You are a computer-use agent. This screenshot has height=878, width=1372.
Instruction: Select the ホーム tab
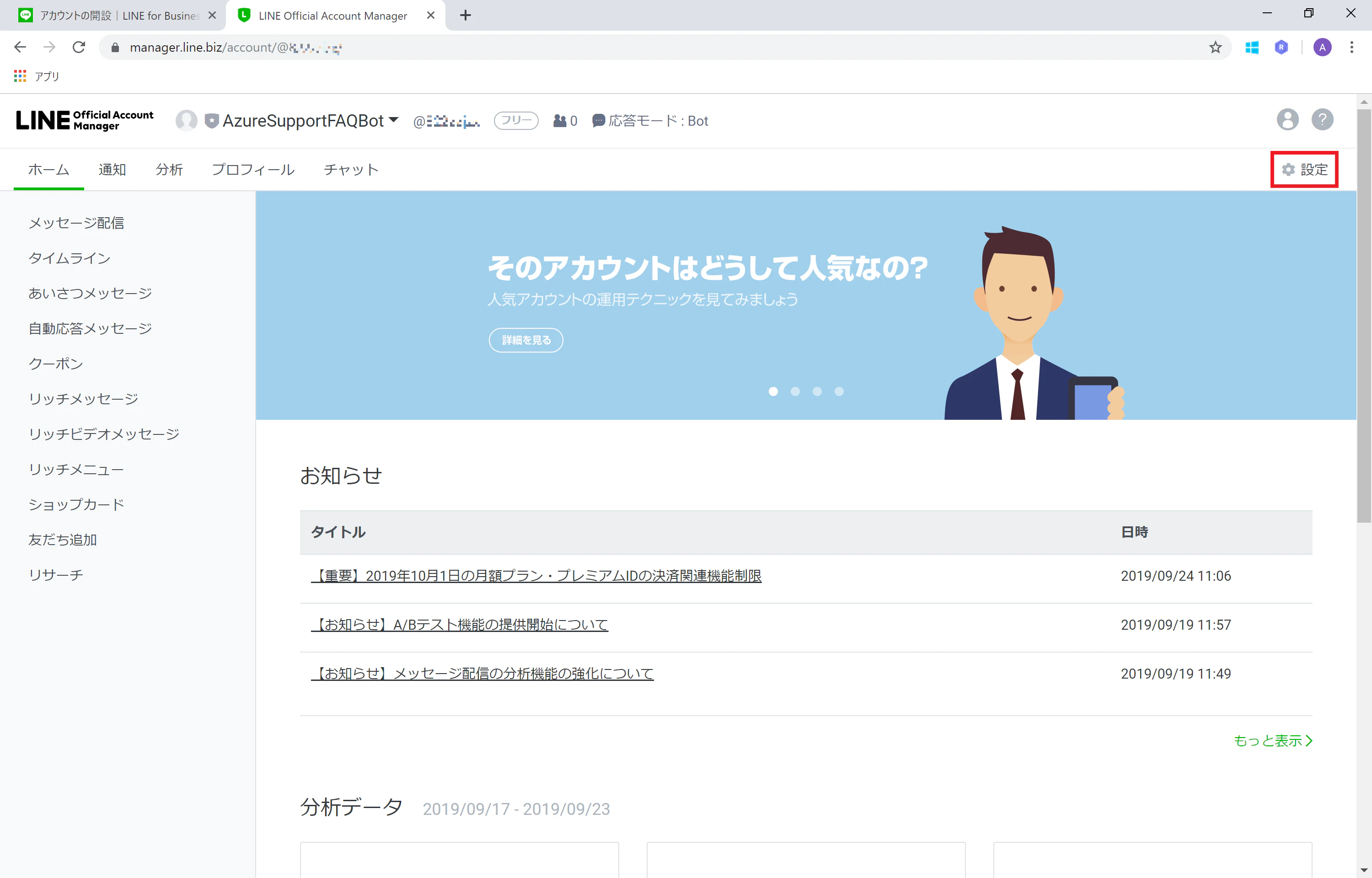48,169
